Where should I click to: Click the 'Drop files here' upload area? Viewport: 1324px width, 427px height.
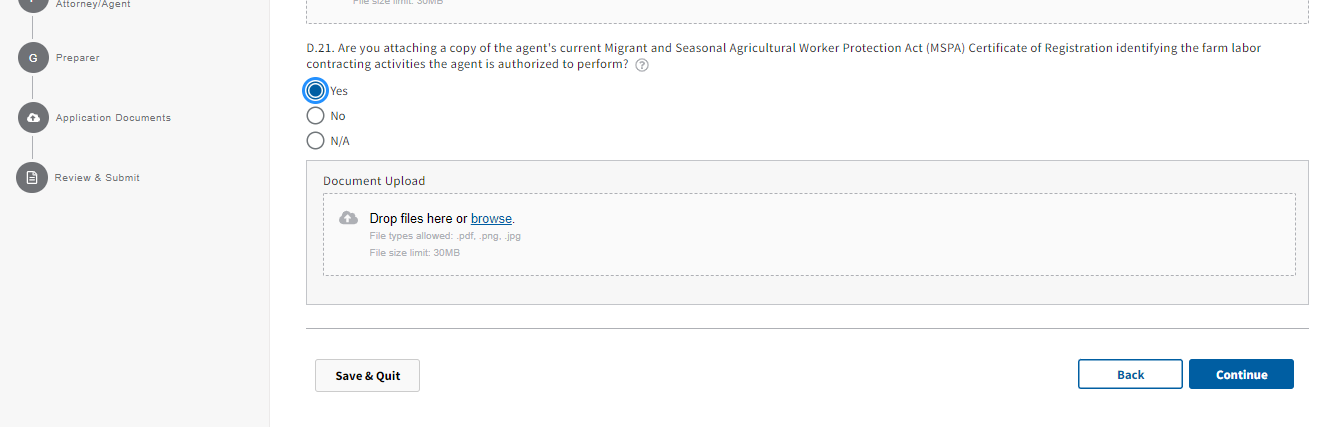[x=808, y=235]
